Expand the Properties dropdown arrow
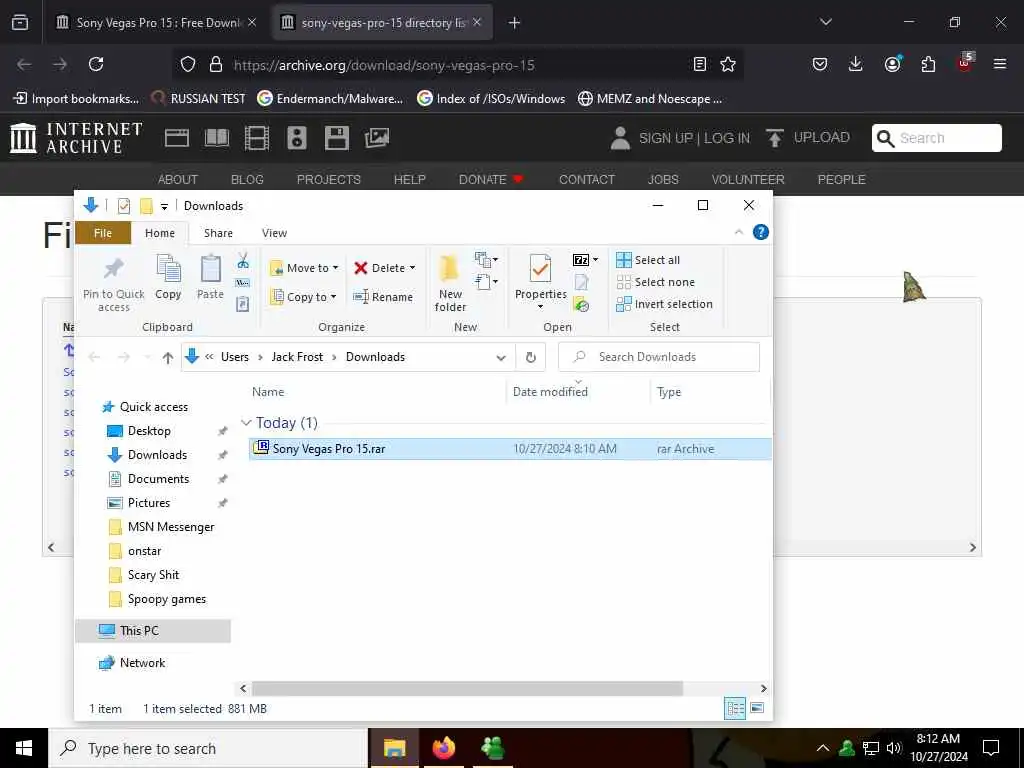The image size is (1024, 768). (540, 307)
